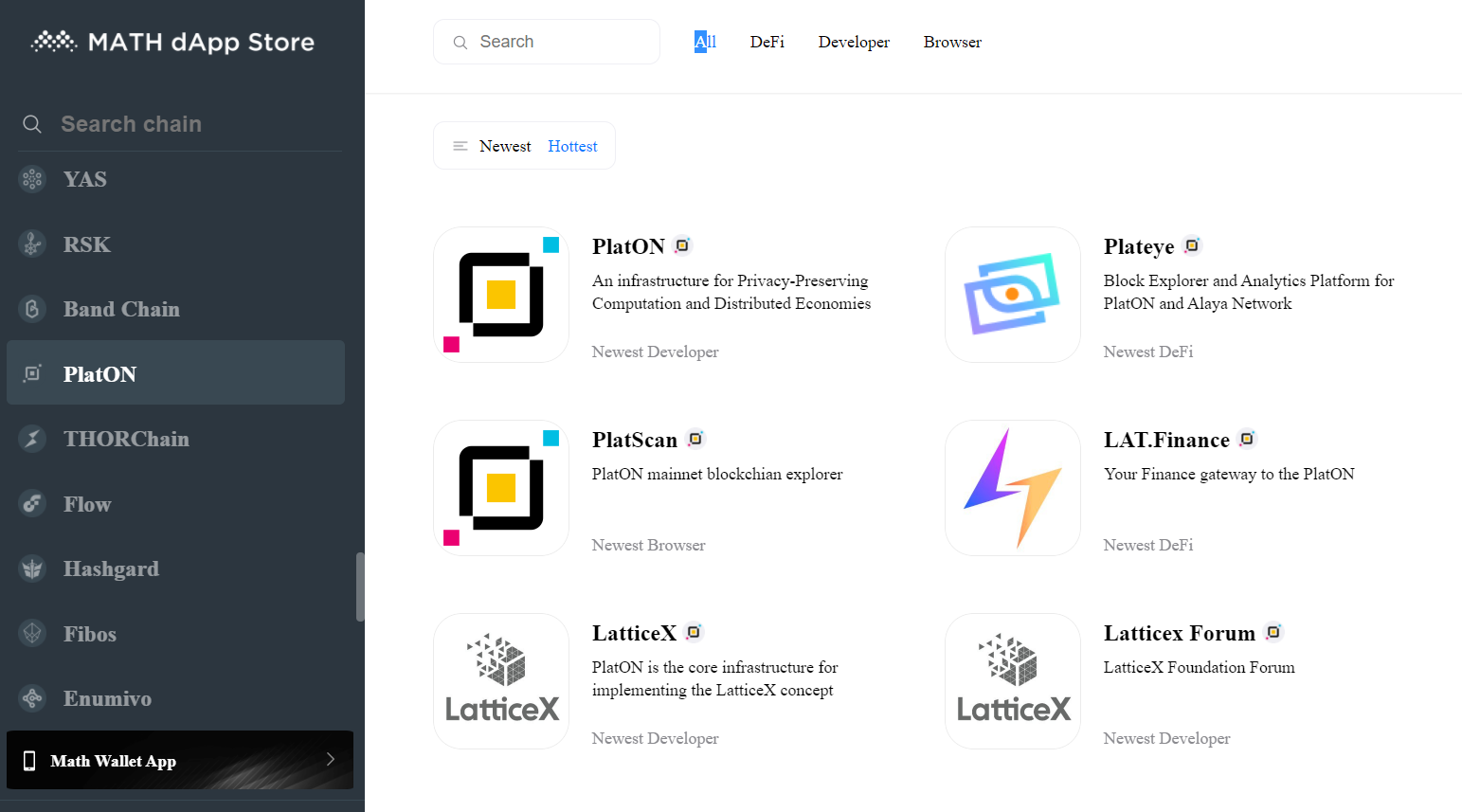Click the magnifier icon in the Search box
The image size is (1462, 812).
[x=460, y=43]
